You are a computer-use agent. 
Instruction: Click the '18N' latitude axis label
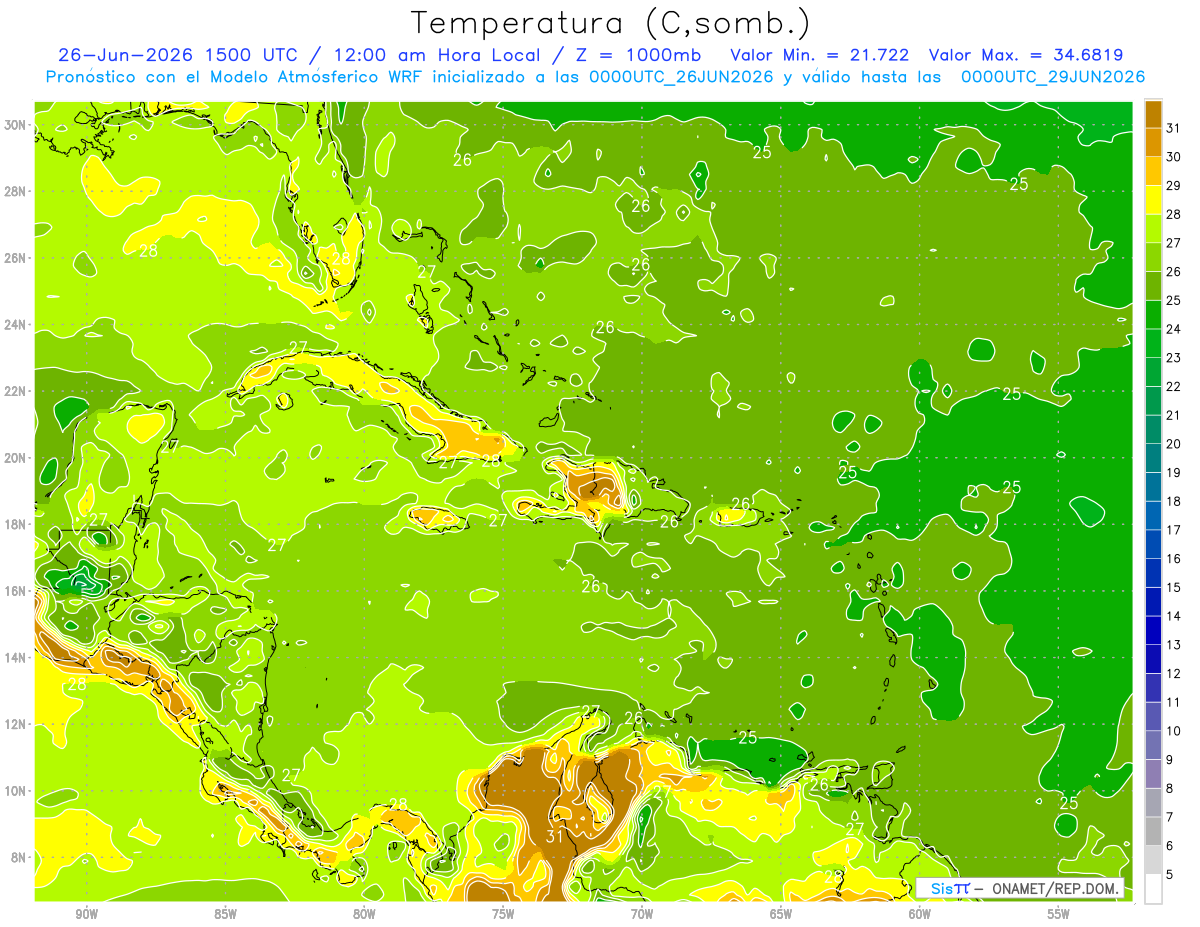17,524
